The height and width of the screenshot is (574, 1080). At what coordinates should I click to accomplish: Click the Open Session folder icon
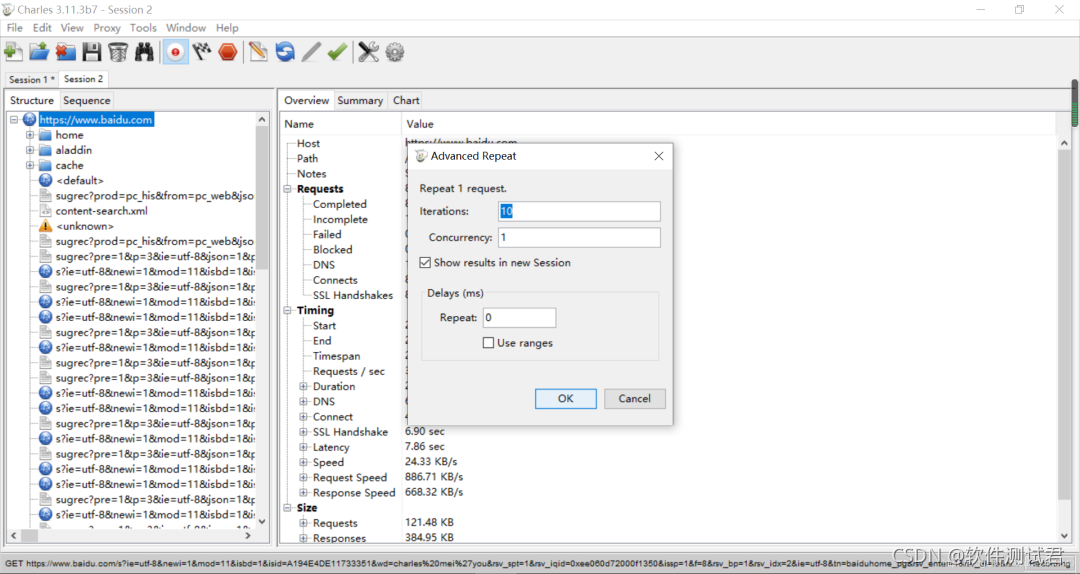click(x=39, y=52)
